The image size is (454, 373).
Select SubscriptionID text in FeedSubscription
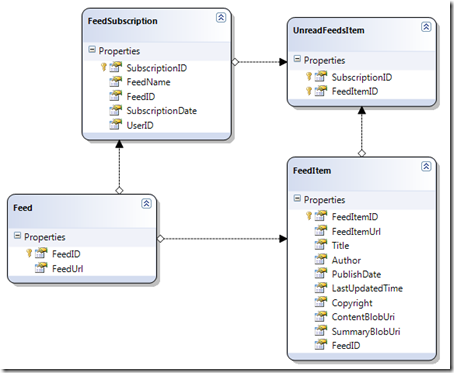pyautogui.click(x=157, y=68)
